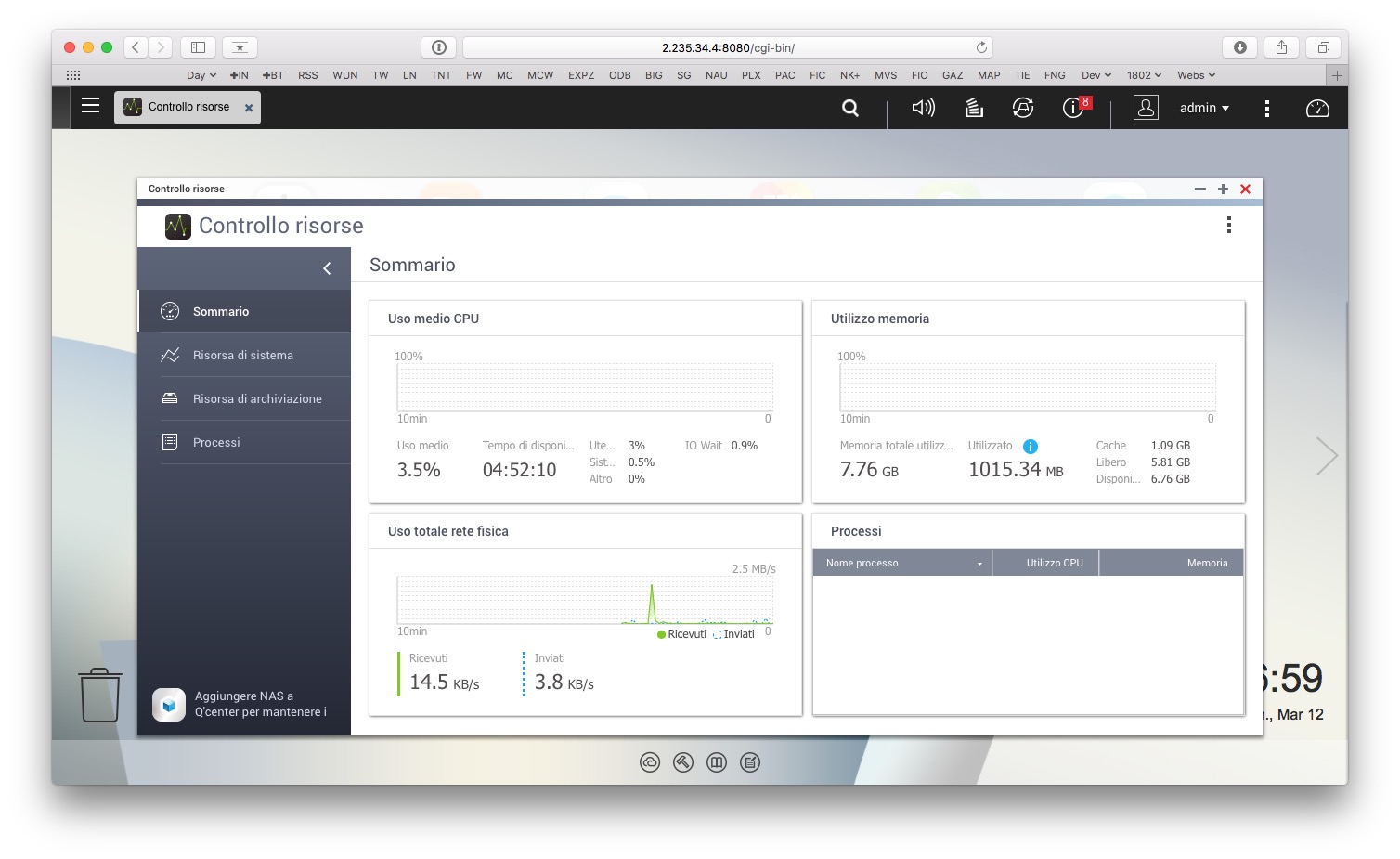This screenshot has width=1400, height=859.
Task: Open the QTS search magnifier
Action: (850, 108)
